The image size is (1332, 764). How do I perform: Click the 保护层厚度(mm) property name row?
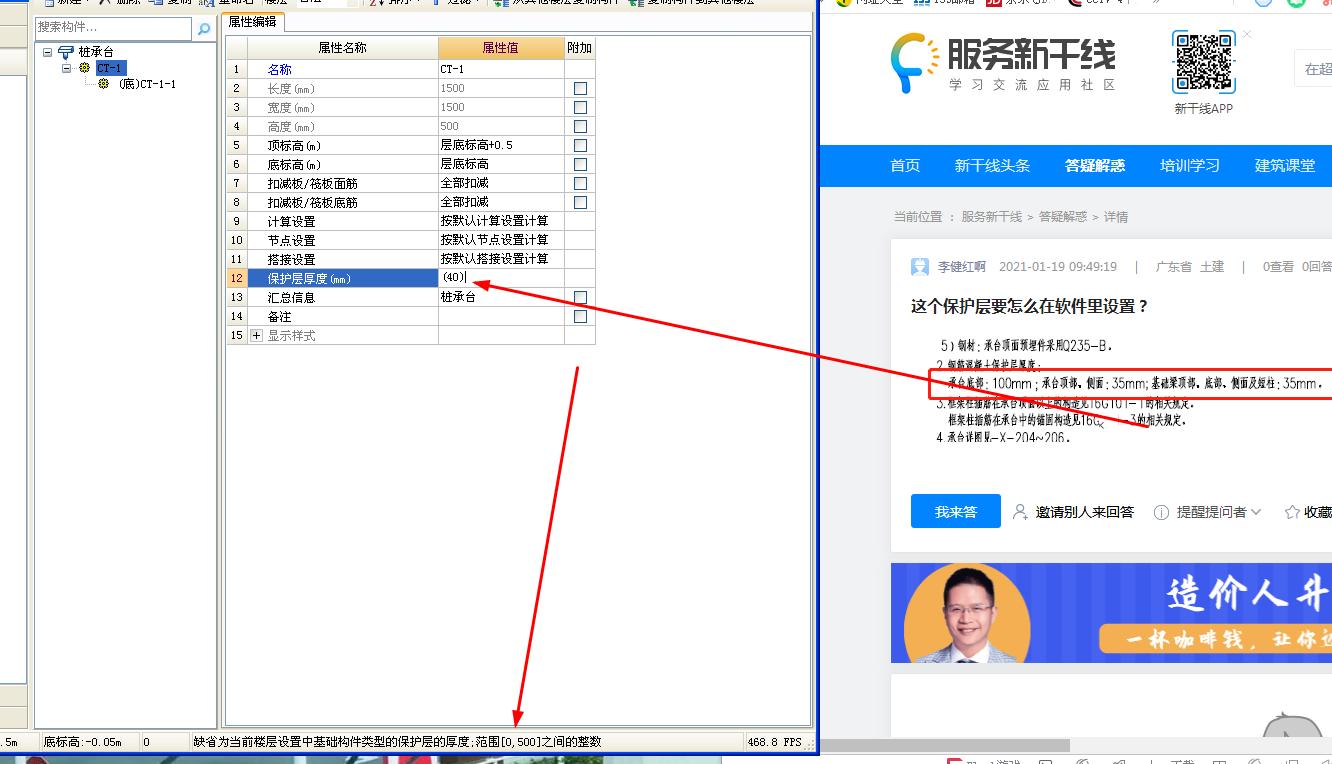[343, 278]
